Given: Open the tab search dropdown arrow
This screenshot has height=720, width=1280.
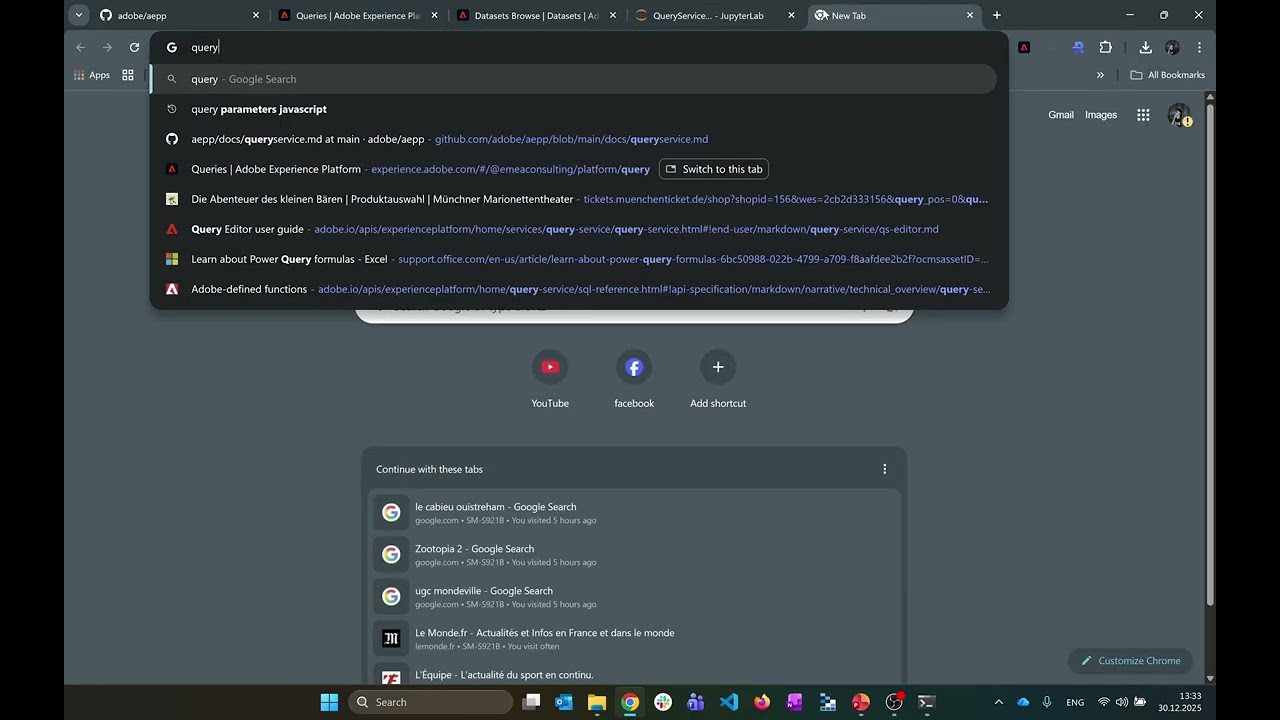Looking at the screenshot, I should (79, 15).
